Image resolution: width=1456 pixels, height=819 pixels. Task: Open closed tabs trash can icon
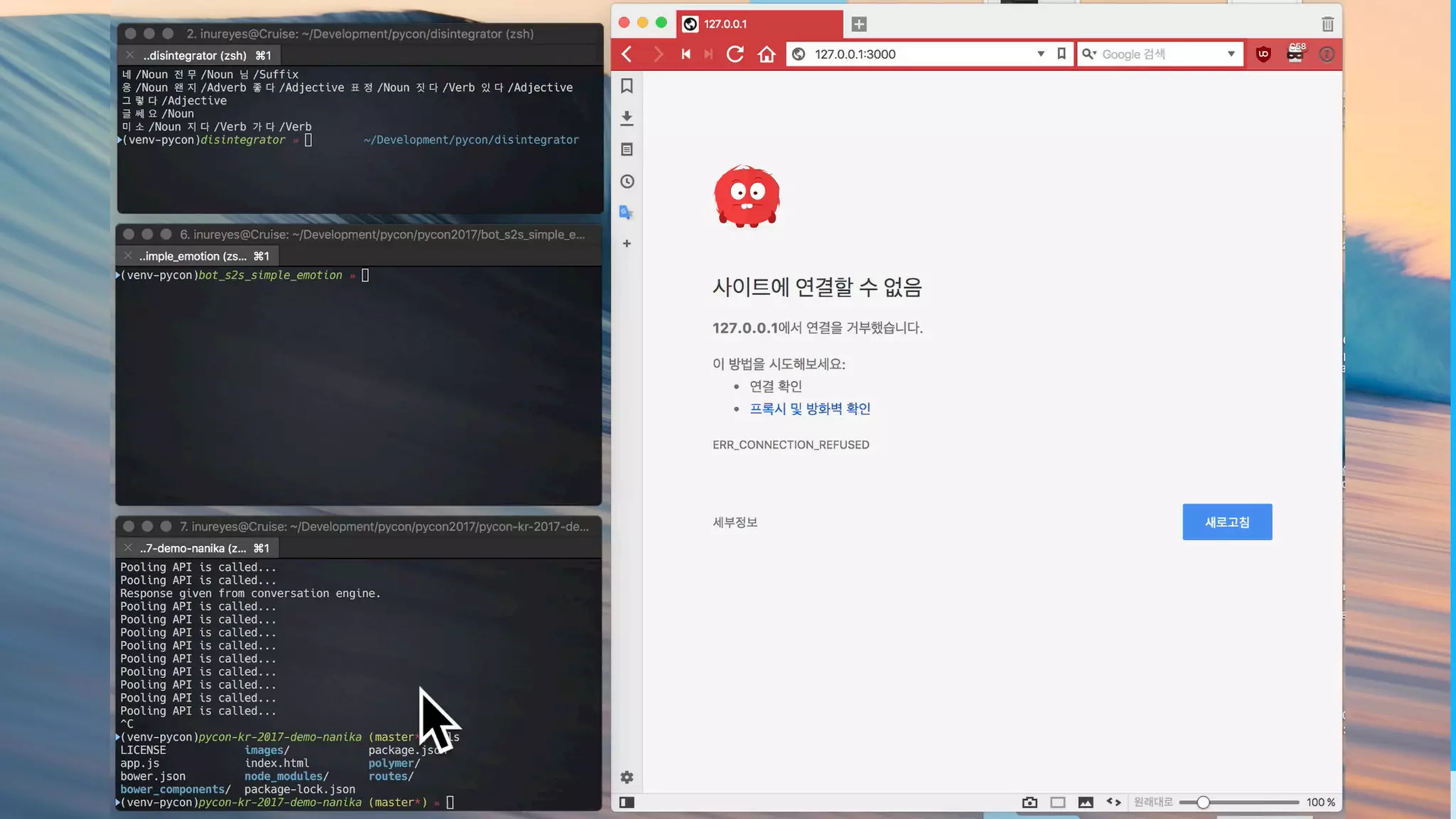click(1327, 24)
